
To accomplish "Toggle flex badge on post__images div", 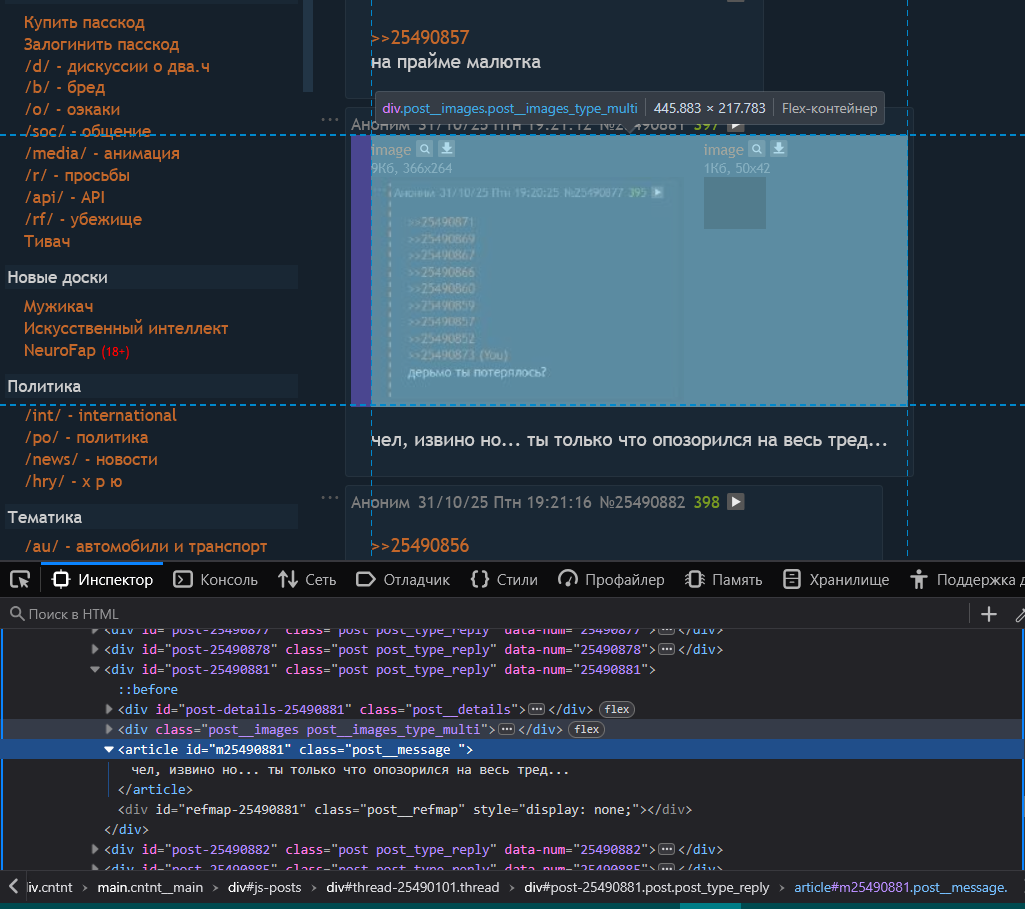I will pos(587,729).
